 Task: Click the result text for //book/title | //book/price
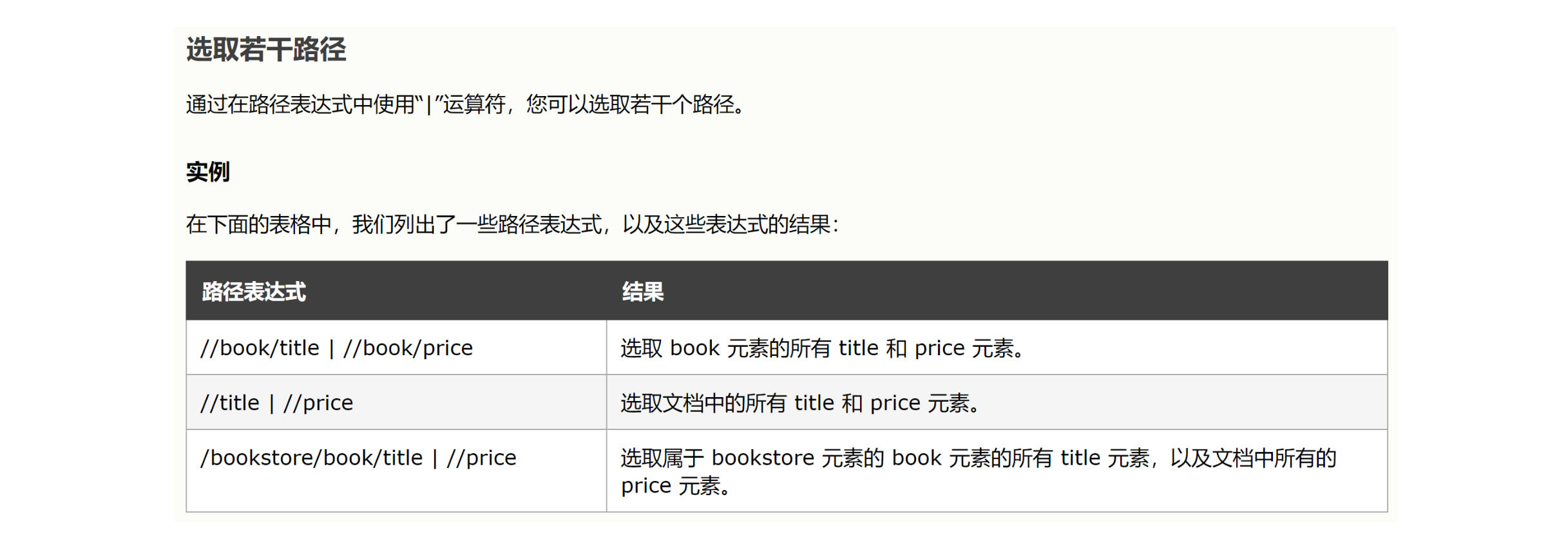click(x=821, y=348)
